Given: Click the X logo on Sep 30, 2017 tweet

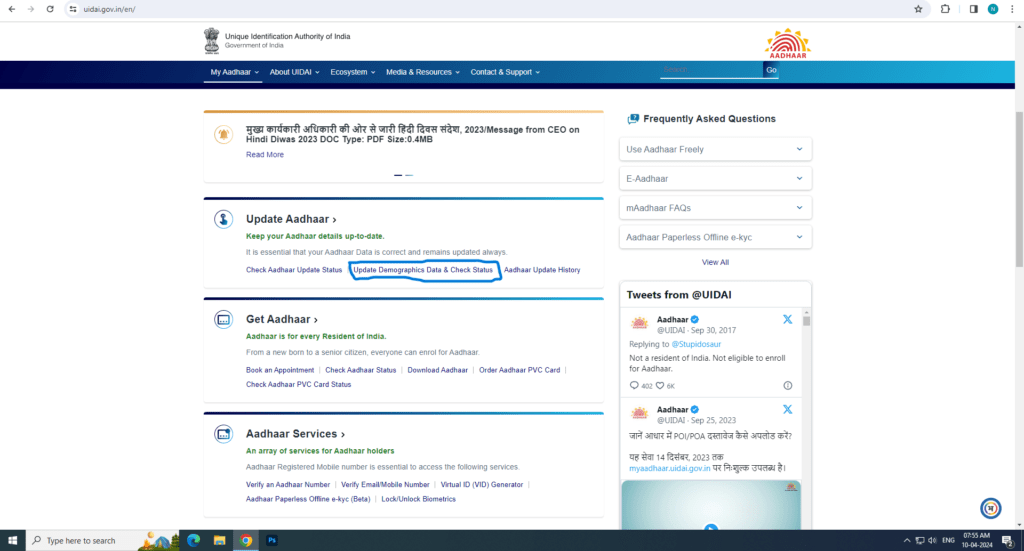Looking at the screenshot, I should click(787, 319).
